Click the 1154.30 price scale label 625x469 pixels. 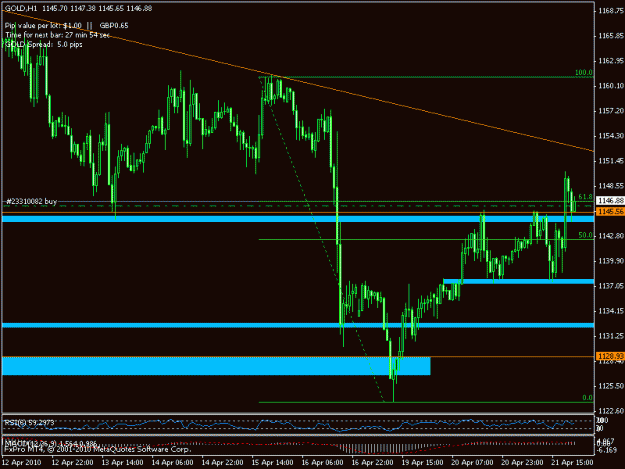(611, 136)
